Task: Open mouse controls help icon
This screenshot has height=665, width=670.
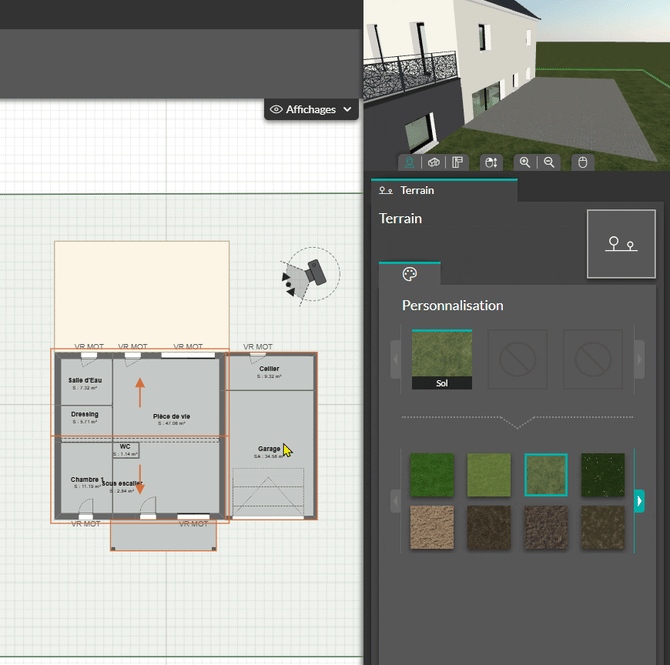Action: (582, 163)
